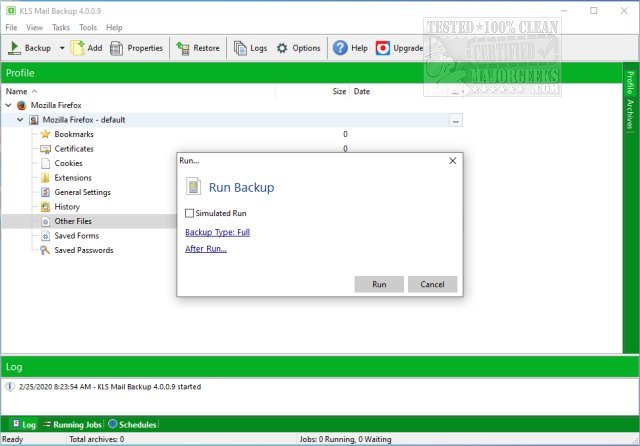Open the Backup dropdown arrow
The image size is (640, 446).
(x=62, y=48)
